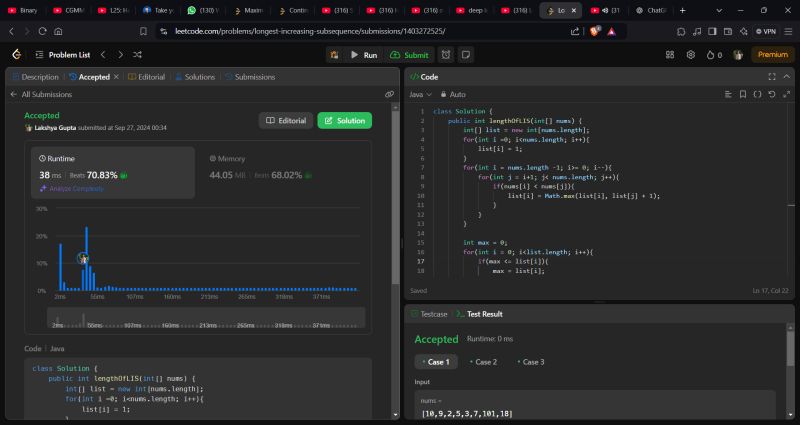800x425 pixels.
Task: Switch to the Submissions tab
Action: [250, 77]
